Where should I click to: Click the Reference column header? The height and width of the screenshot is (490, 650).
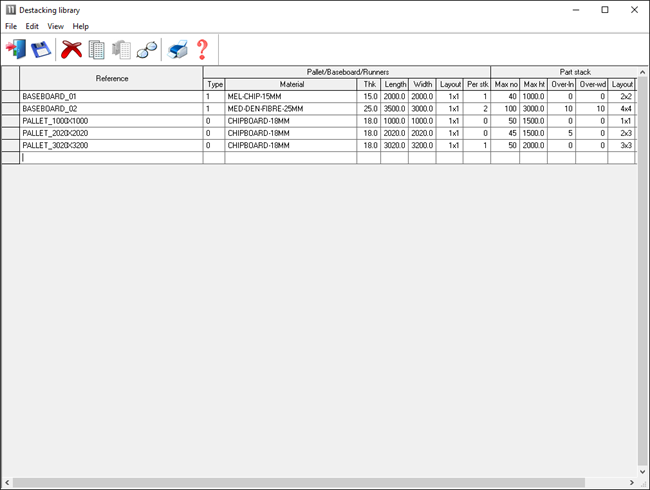coord(111,78)
